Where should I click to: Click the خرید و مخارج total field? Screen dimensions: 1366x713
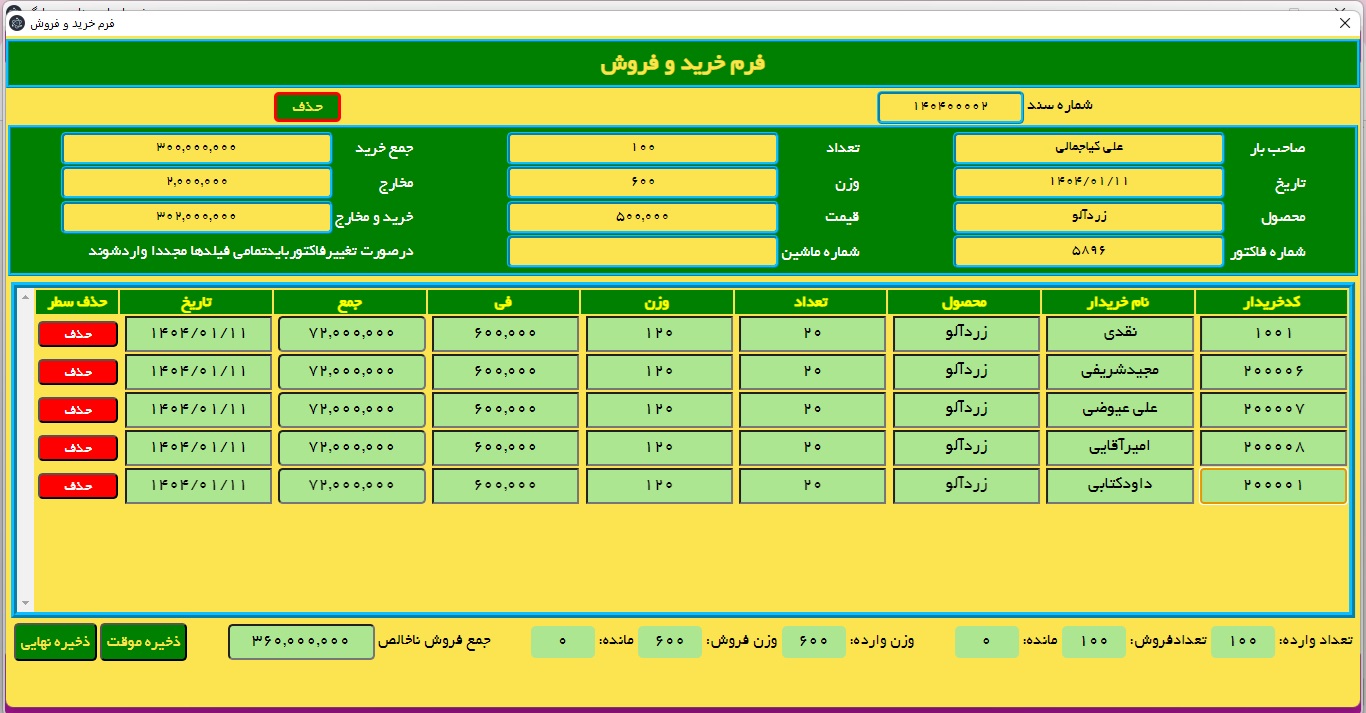pyautogui.click(x=197, y=217)
